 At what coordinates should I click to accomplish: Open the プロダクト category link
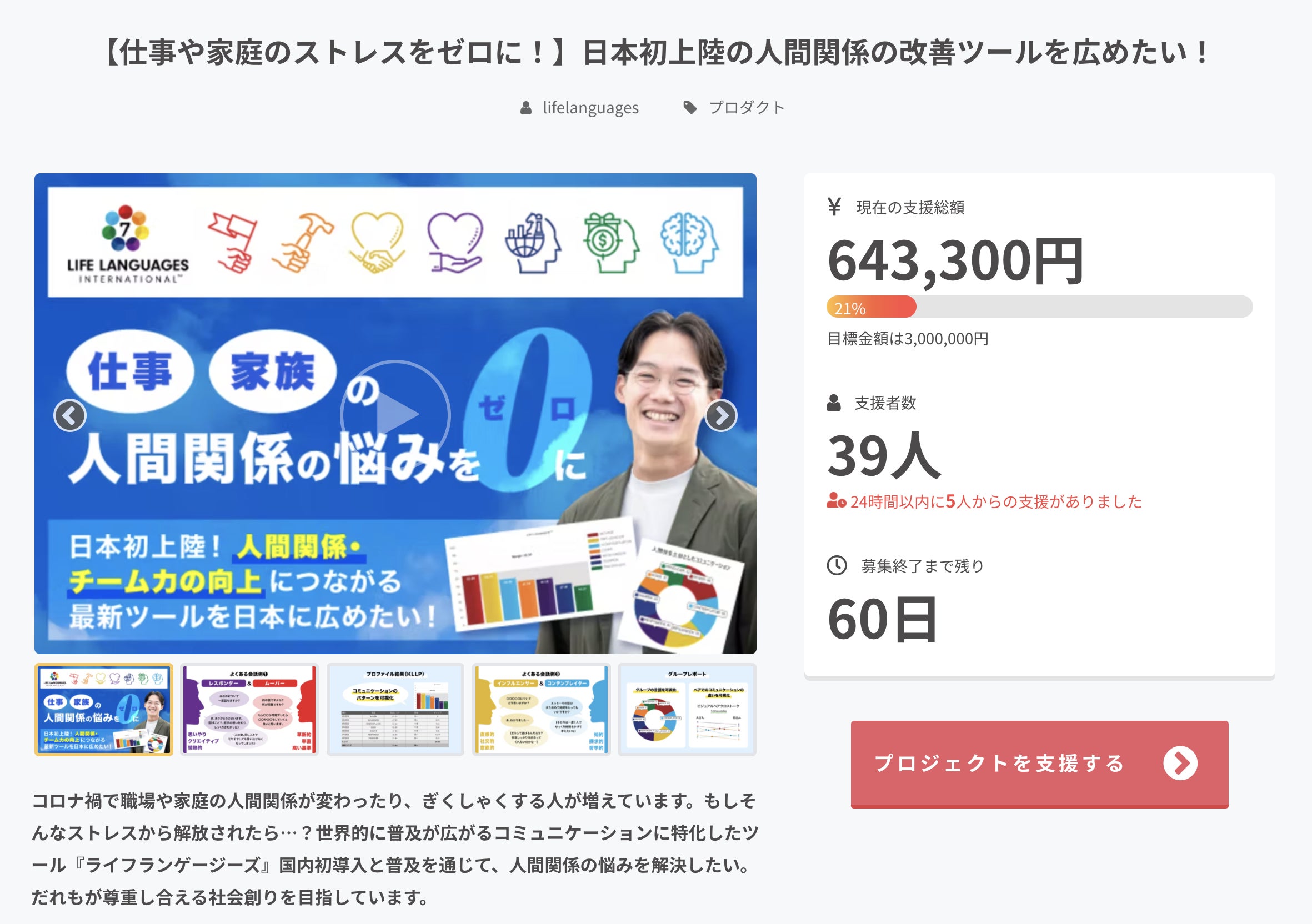[x=747, y=108]
